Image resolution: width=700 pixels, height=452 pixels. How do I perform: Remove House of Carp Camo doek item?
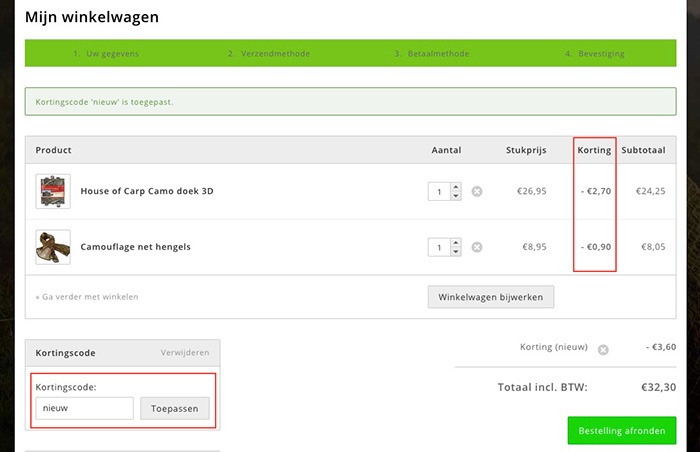coord(477,191)
